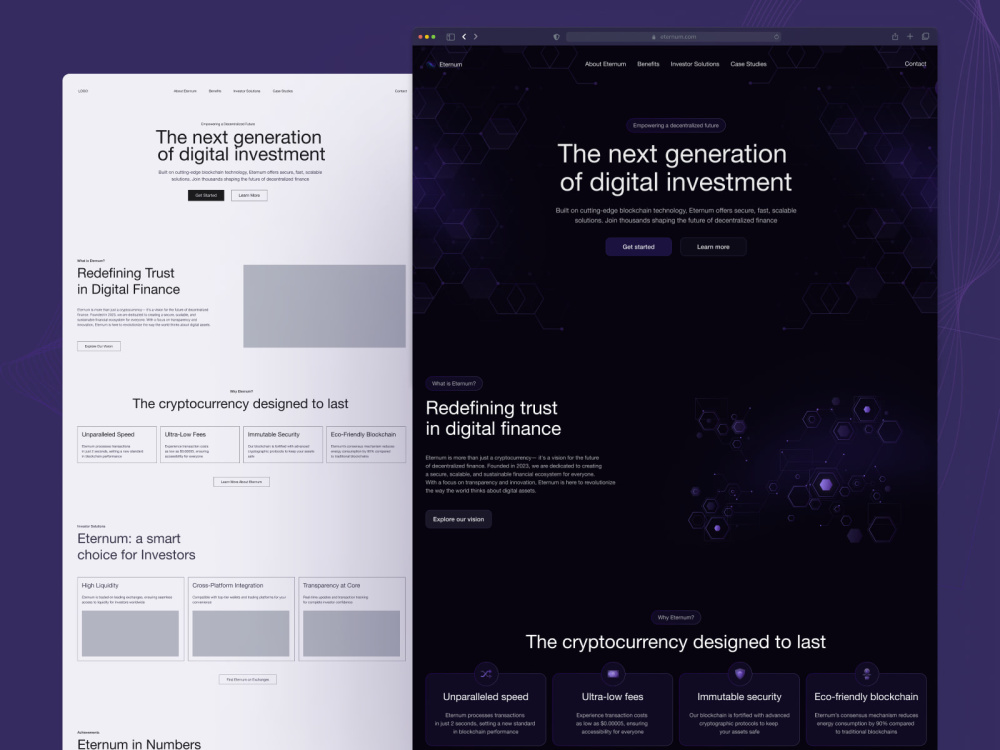
Task: Open About Eternum in dark site nav
Action: pos(605,64)
